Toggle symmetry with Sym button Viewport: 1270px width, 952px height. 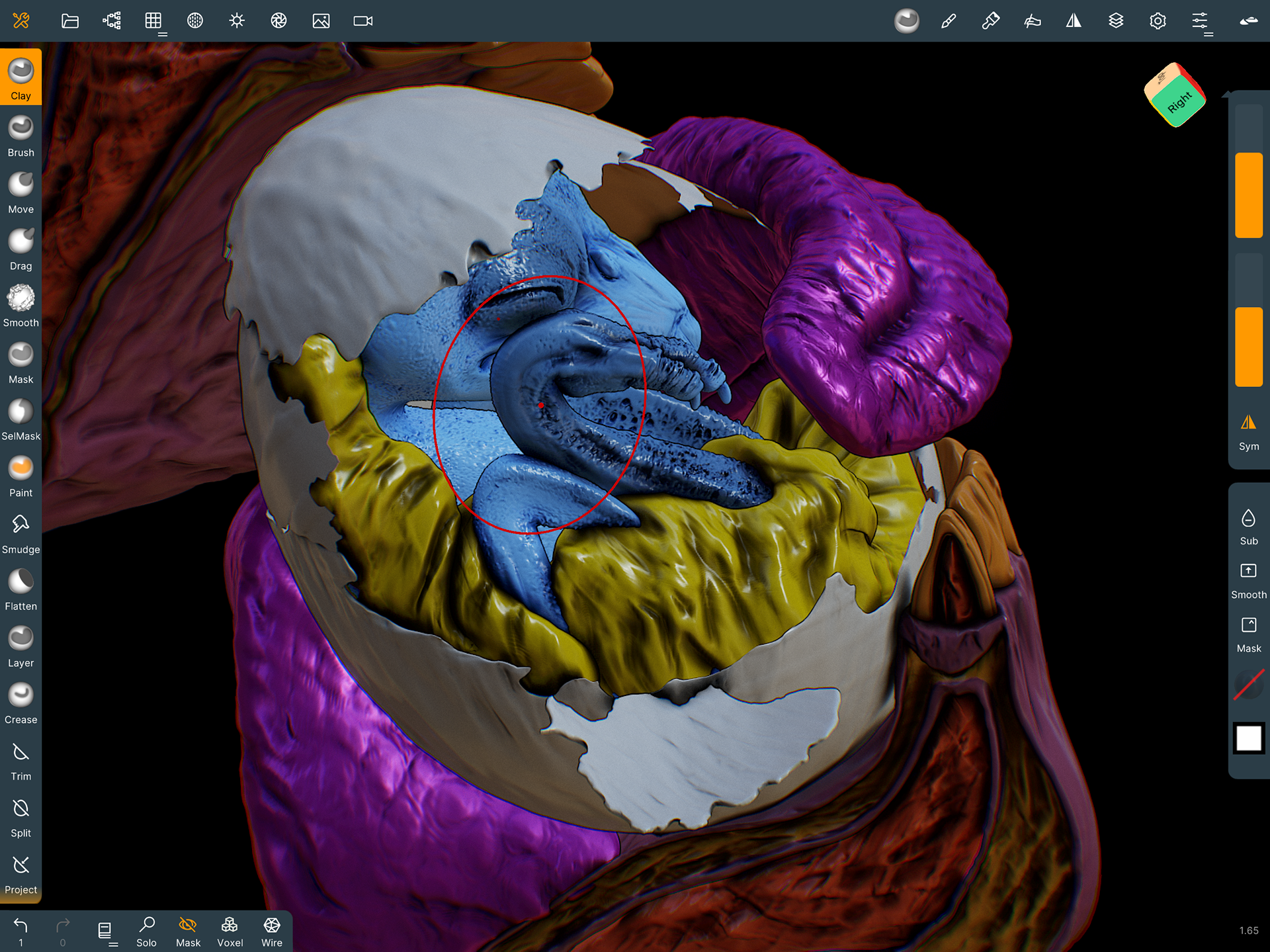click(x=1248, y=431)
